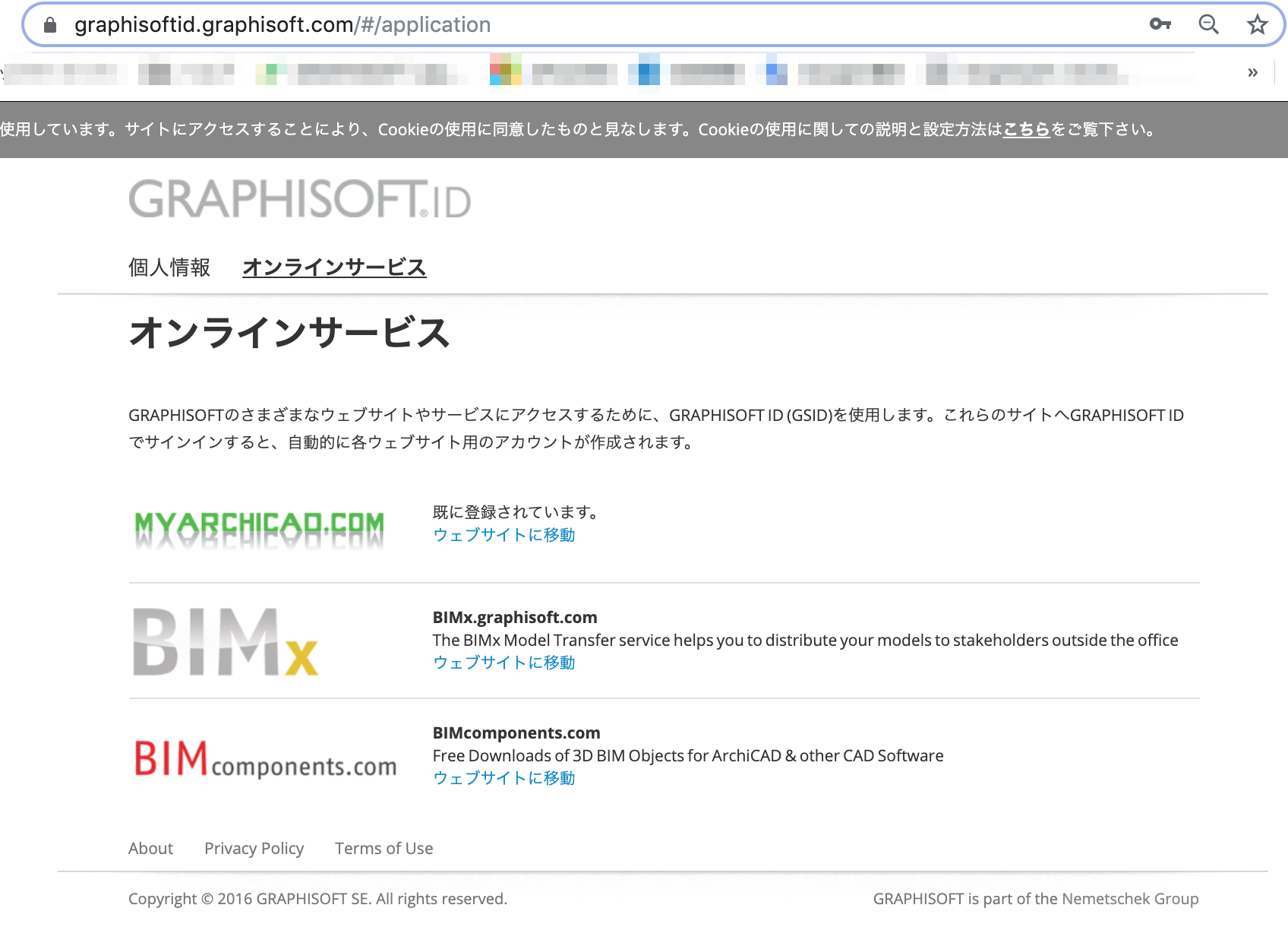1288x927 pixels.
Task: Click the Nemetschek Group footer text
Action: (1130, 898)
